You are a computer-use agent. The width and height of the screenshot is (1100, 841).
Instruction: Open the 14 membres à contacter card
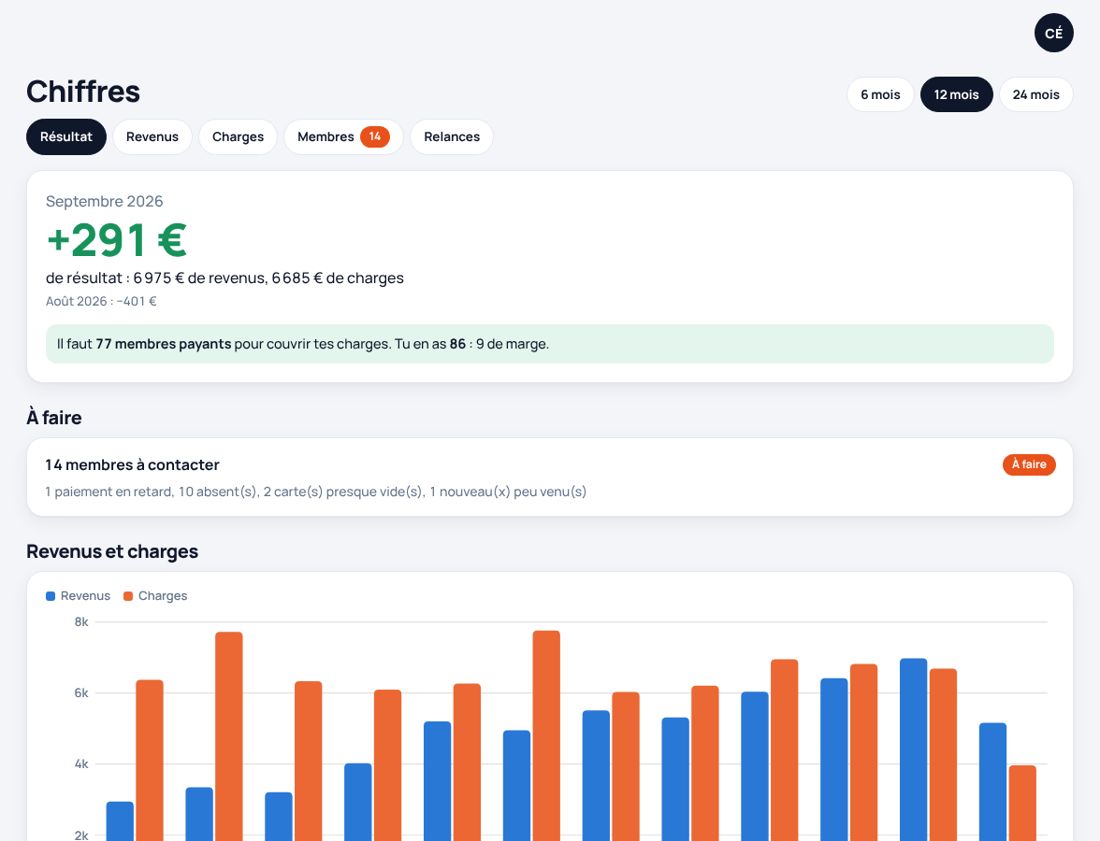point(550,477)
